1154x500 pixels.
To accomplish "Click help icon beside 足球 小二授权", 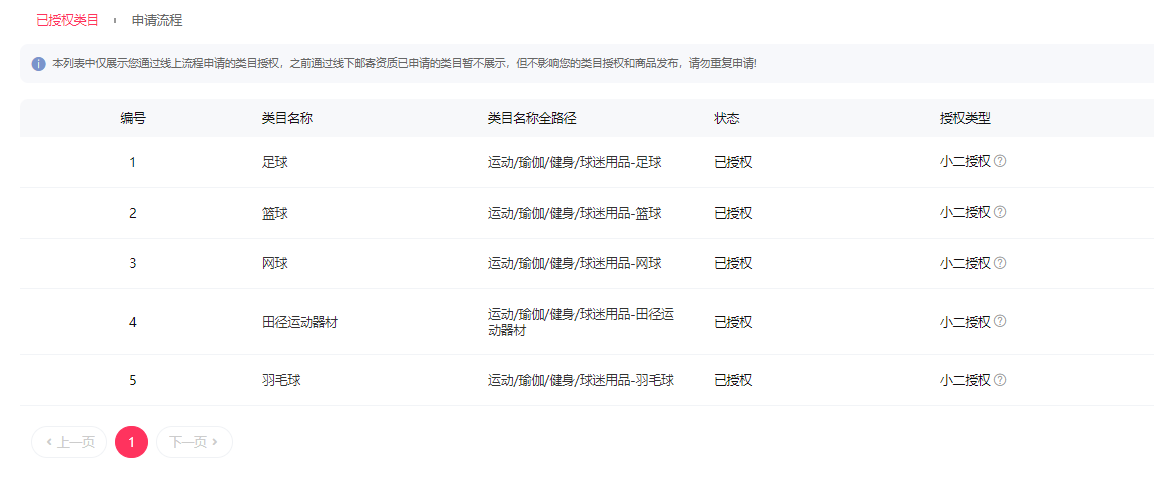I will [1000, 161].
